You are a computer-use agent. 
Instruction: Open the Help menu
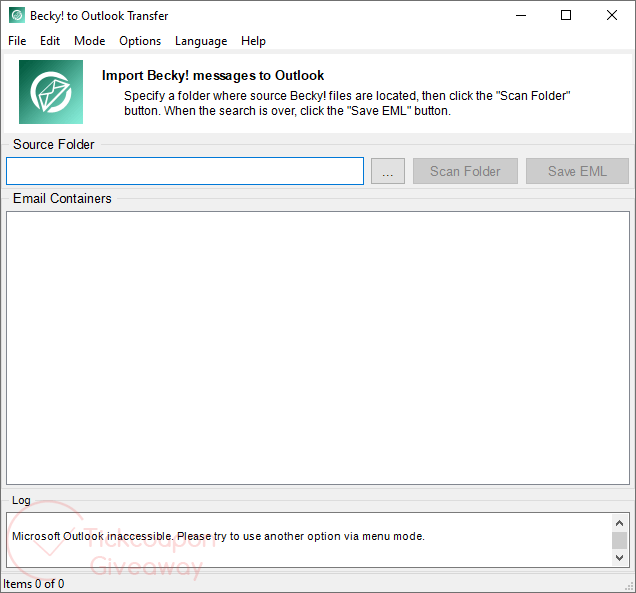click(253, 41)
